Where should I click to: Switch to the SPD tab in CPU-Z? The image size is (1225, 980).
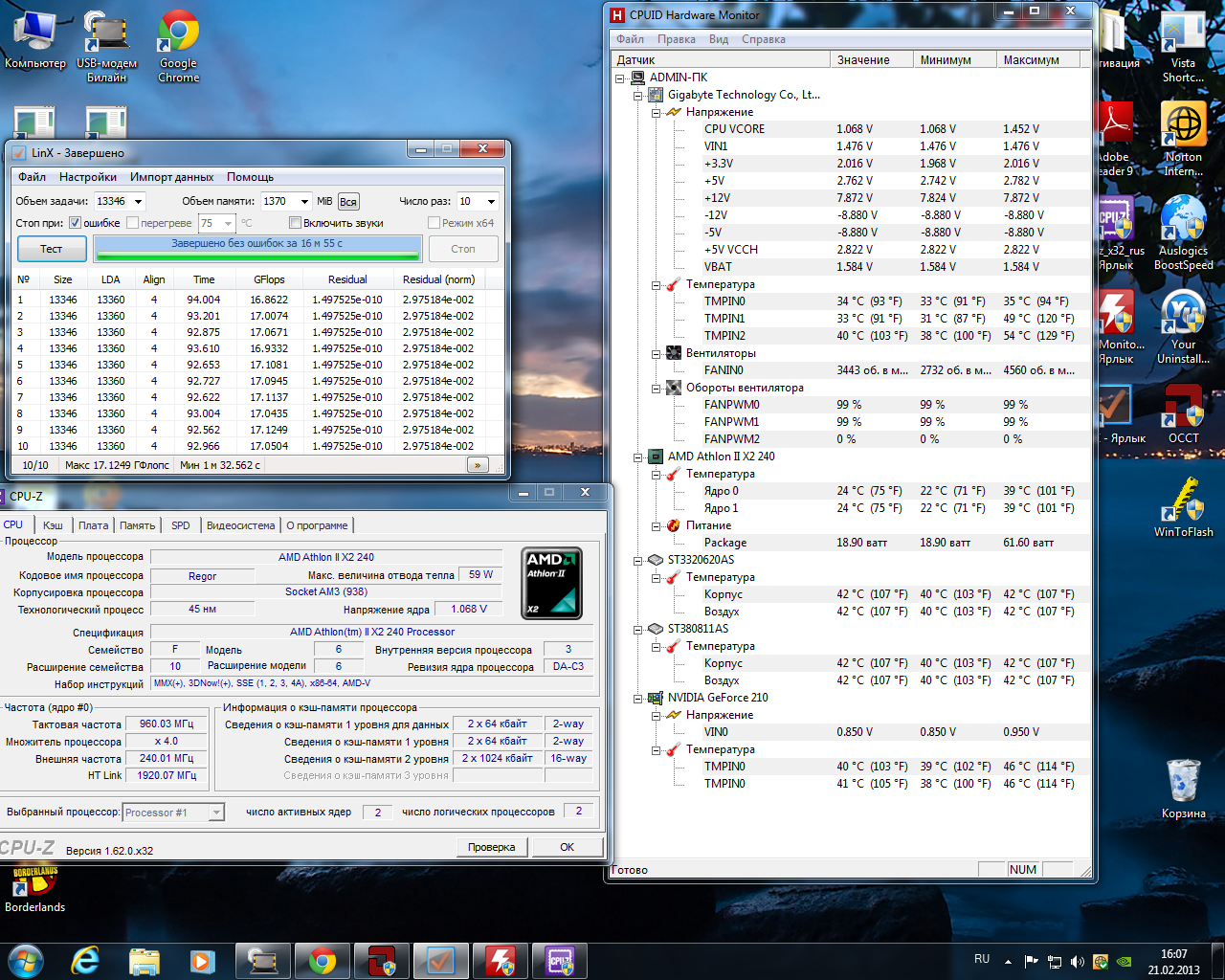(x=180, y=525)
